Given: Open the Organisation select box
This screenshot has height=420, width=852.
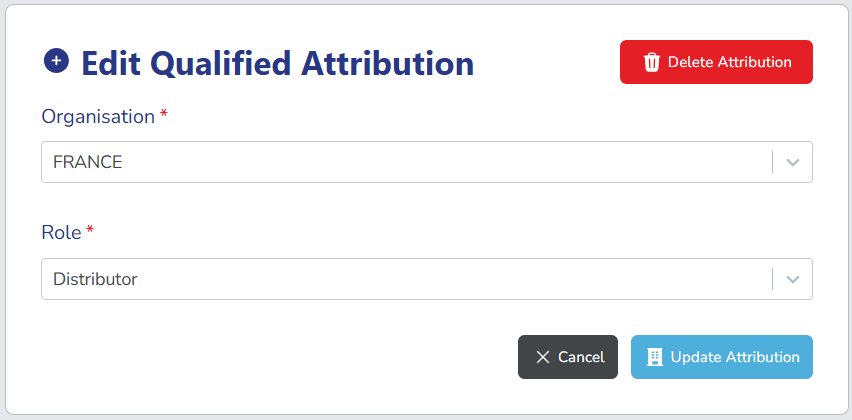Looking at the screenshot, I should 400,162.
